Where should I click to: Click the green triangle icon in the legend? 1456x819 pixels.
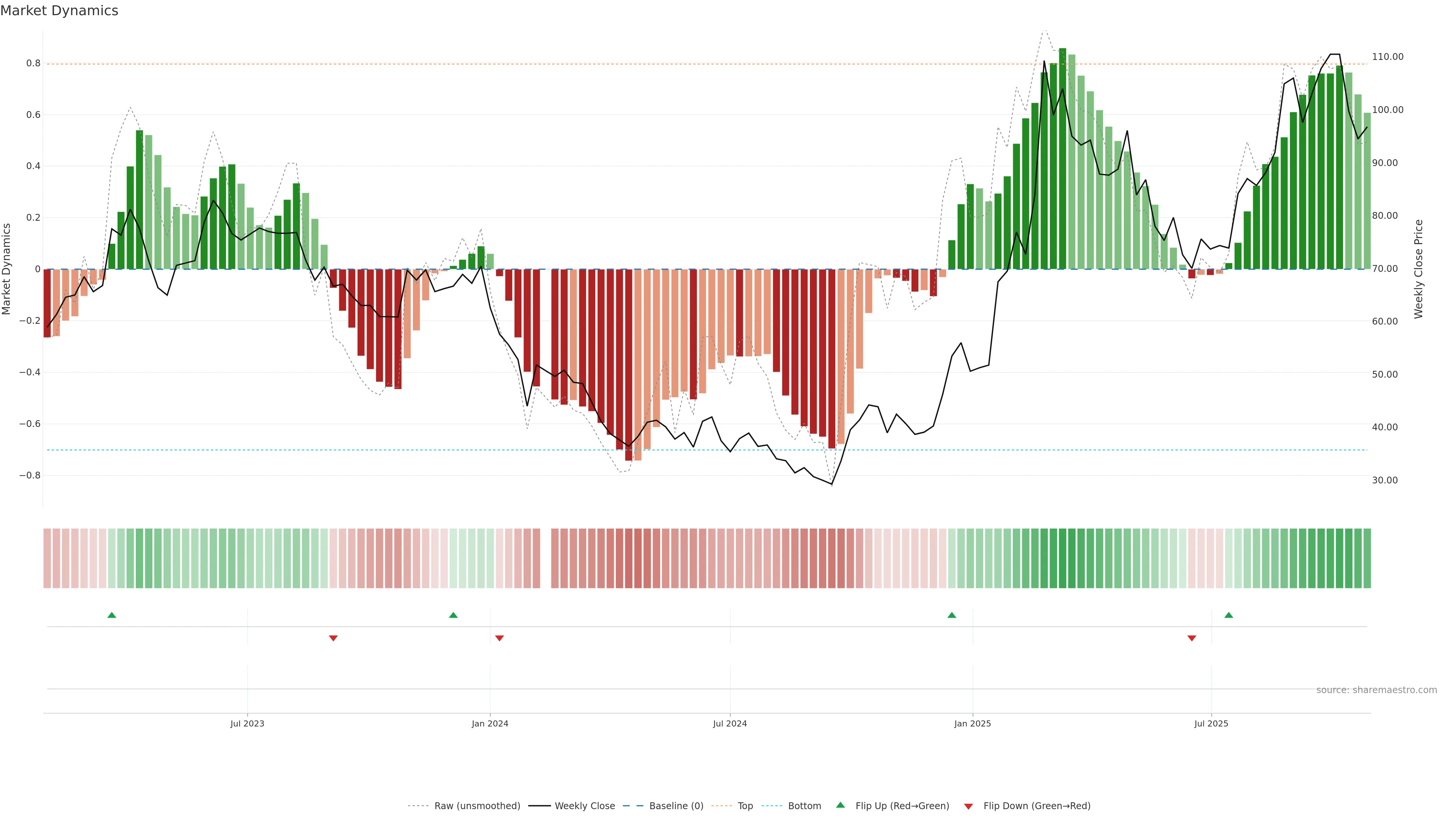coord(841,805)
